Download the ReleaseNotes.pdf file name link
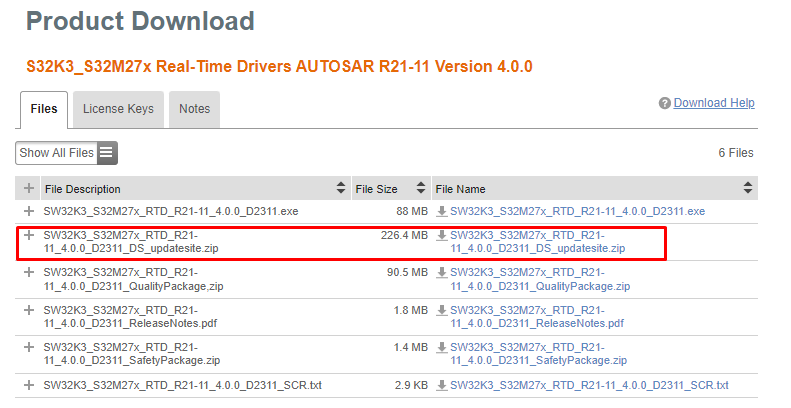This screenshot has width=791, height=408. click(x=537, y=317)
